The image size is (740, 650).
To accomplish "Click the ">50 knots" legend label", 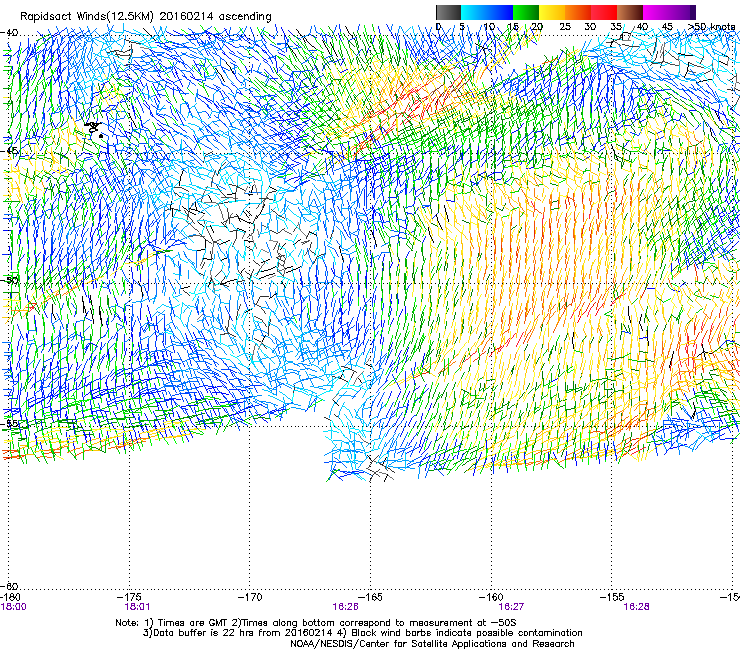I will pos(711,27).
